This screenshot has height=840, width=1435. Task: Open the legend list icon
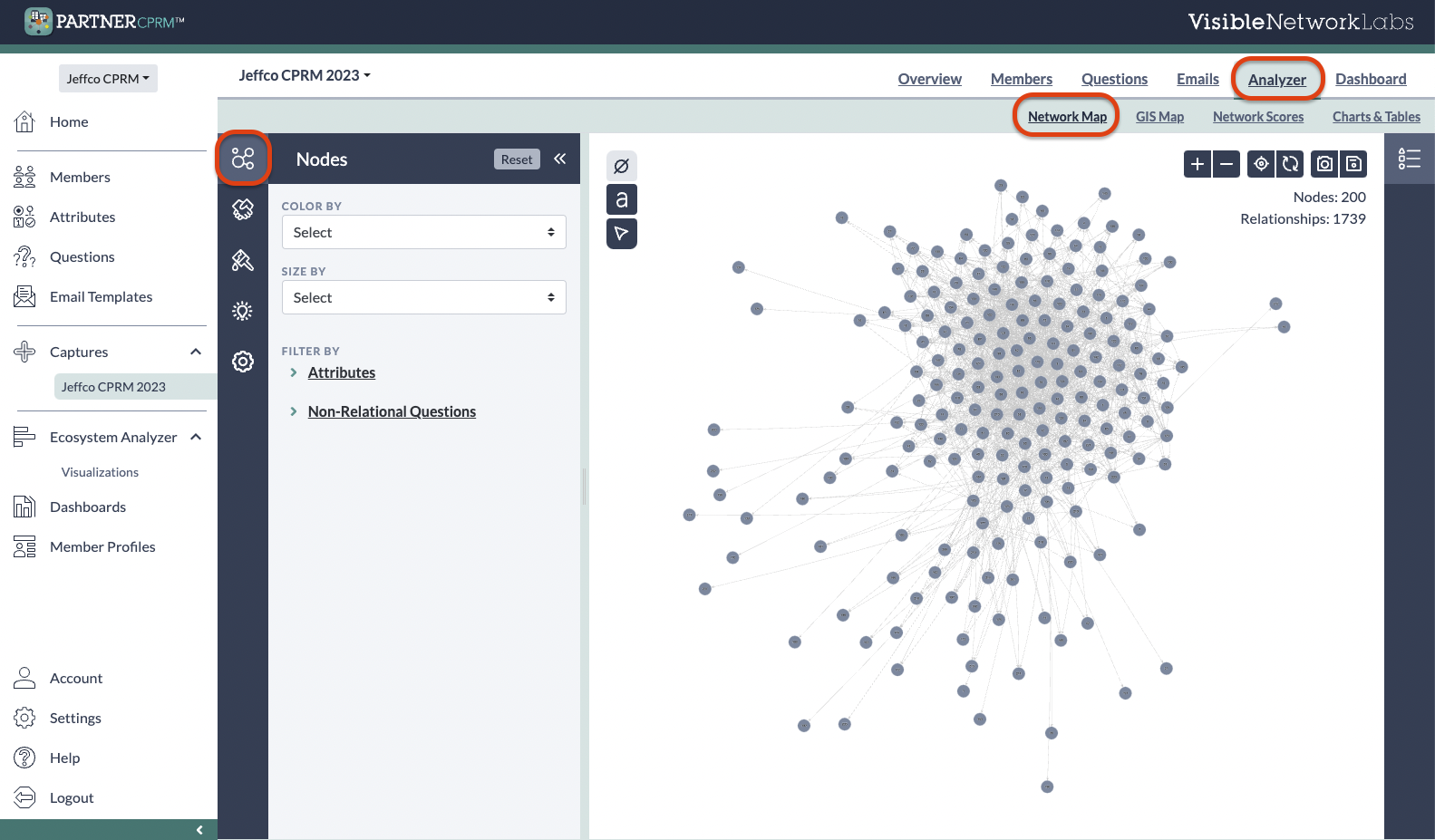pyautogui.click(x=1410, y=159)
